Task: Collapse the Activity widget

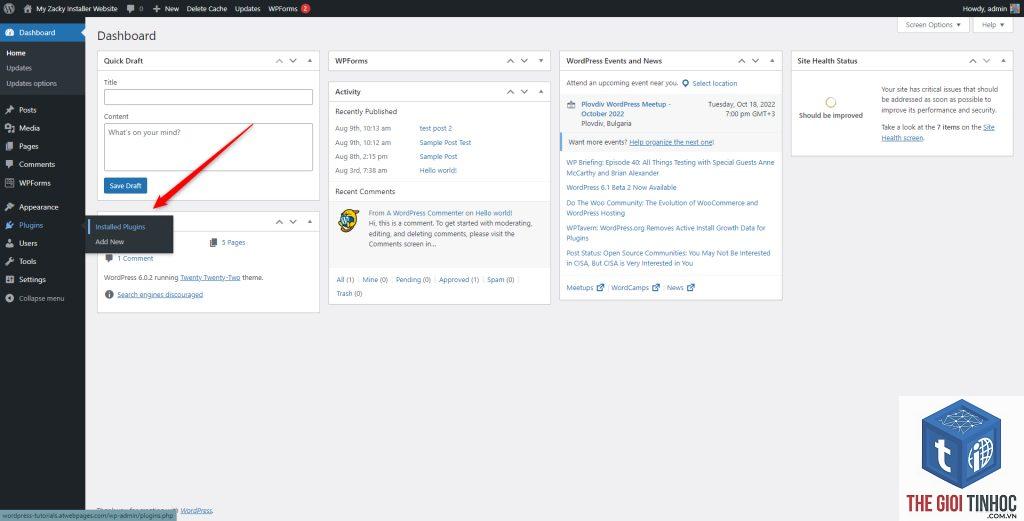Action: coord(541,92)
